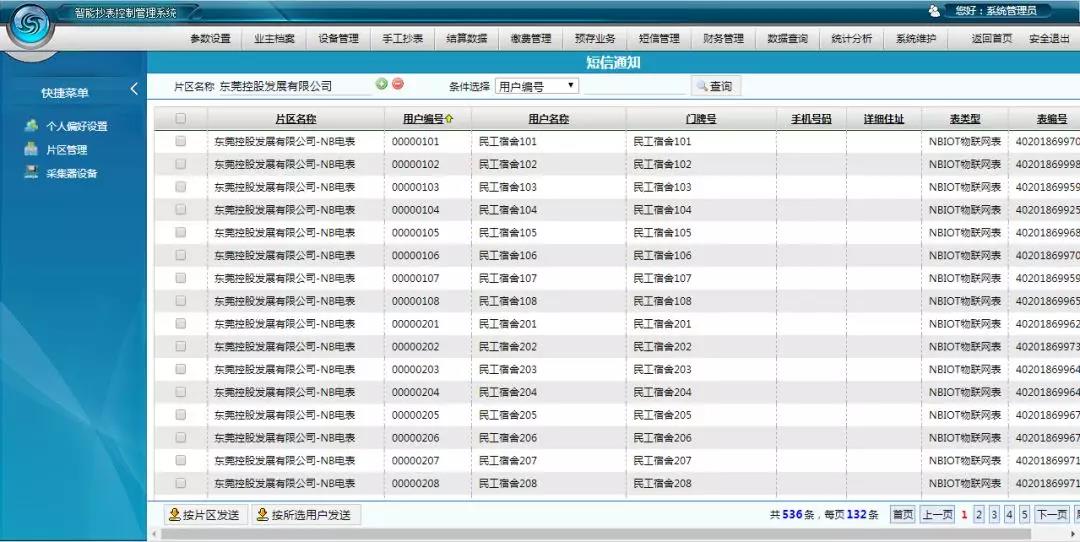Go to page 3 in pagination
1080x542 pixels.
coord(994,514)
